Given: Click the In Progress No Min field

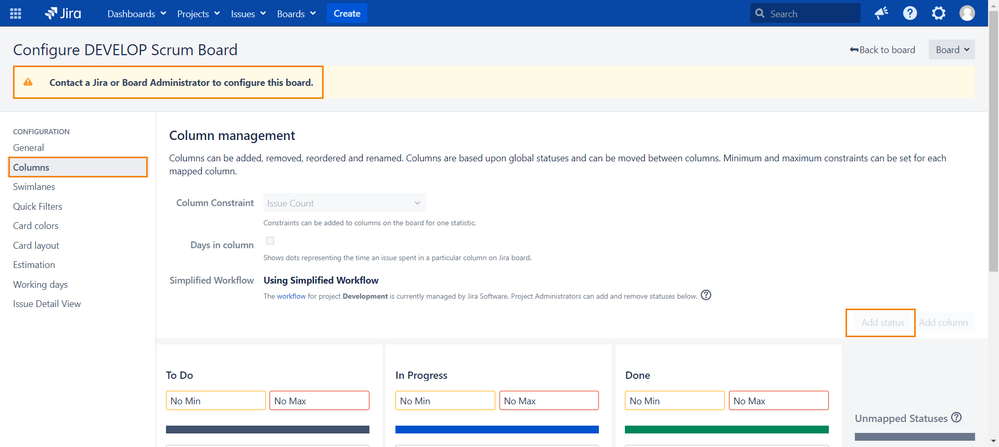Looking at the screenshot, I should tap(445, 401).
